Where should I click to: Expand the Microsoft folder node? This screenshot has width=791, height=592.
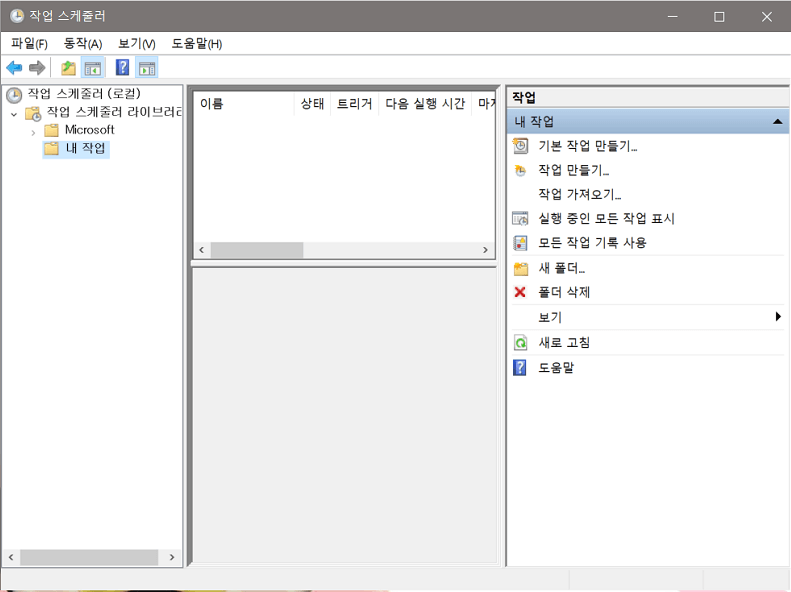click(x=33, y=133)
